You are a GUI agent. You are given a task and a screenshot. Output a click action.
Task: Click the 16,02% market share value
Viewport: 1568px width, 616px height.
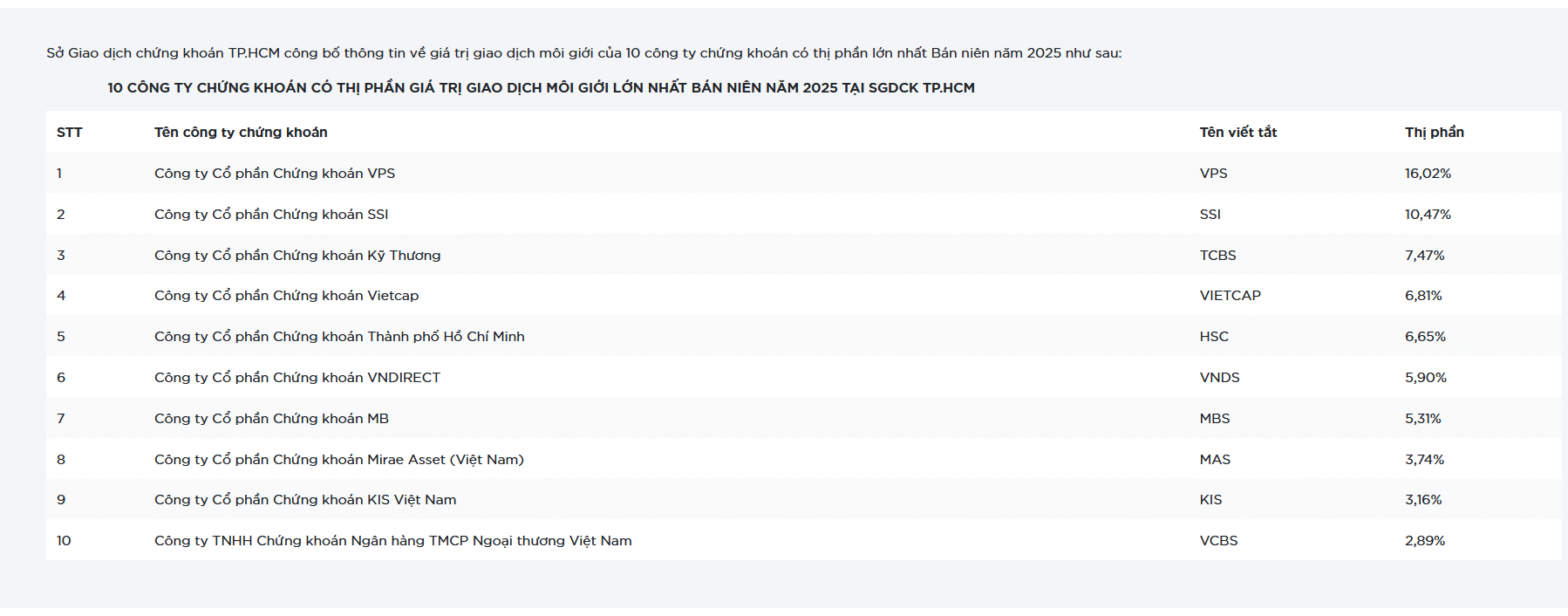(1428, 174)
